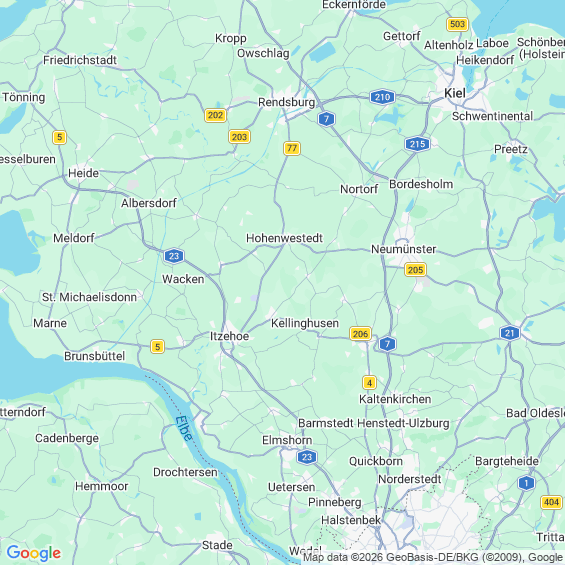The image size is (565, 565).
Task: Click the A 215 highway shield
Action: click(x=417, y=144)
